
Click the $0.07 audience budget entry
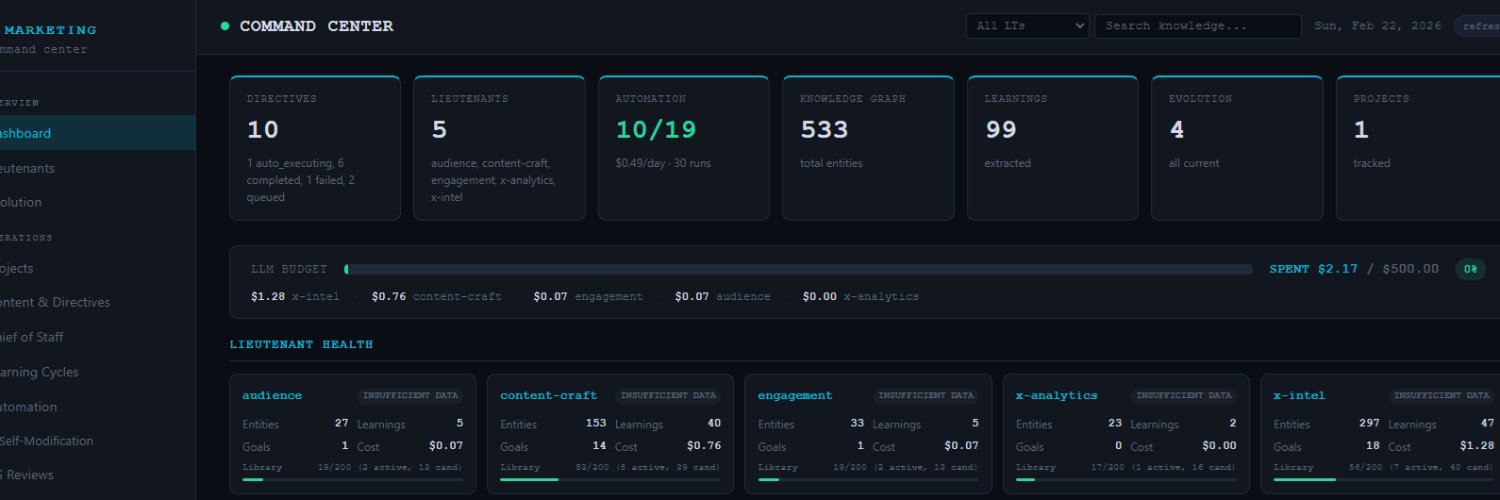pos(723,296)
